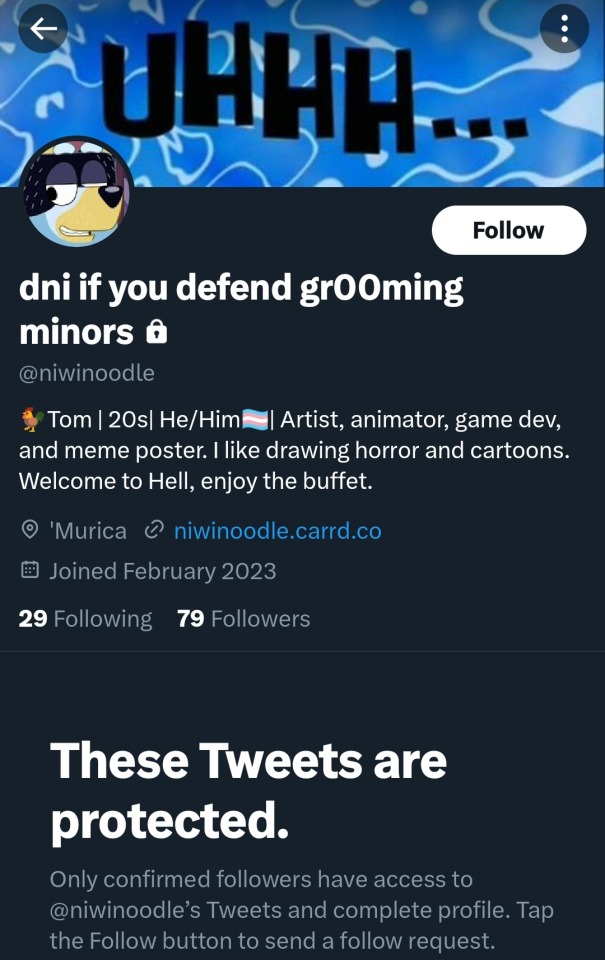View the 29 Following list
The width and height of the screenshot is (605, 960).
(x=85, y=619)
